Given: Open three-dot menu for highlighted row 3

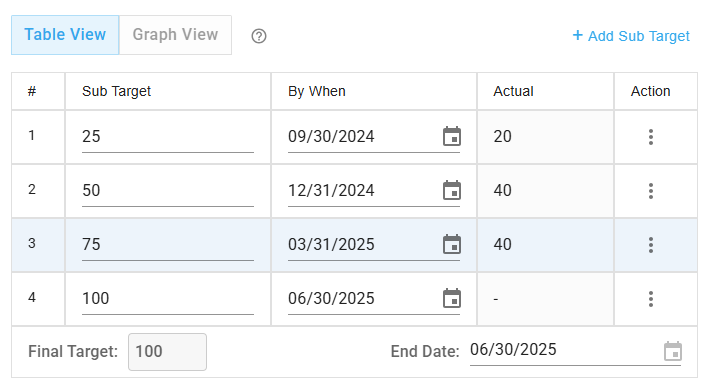Looking at the screenshot, I should pos(651,245).
